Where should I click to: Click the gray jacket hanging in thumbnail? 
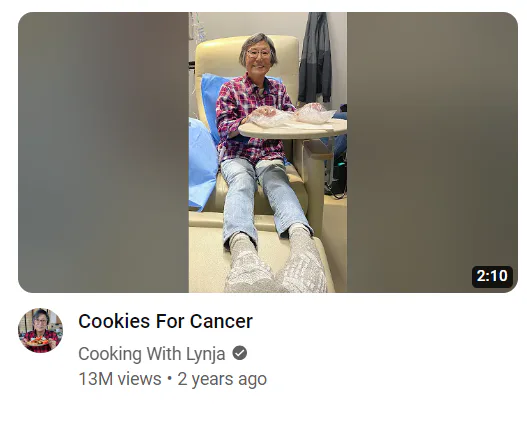click(x=315, y=57)
